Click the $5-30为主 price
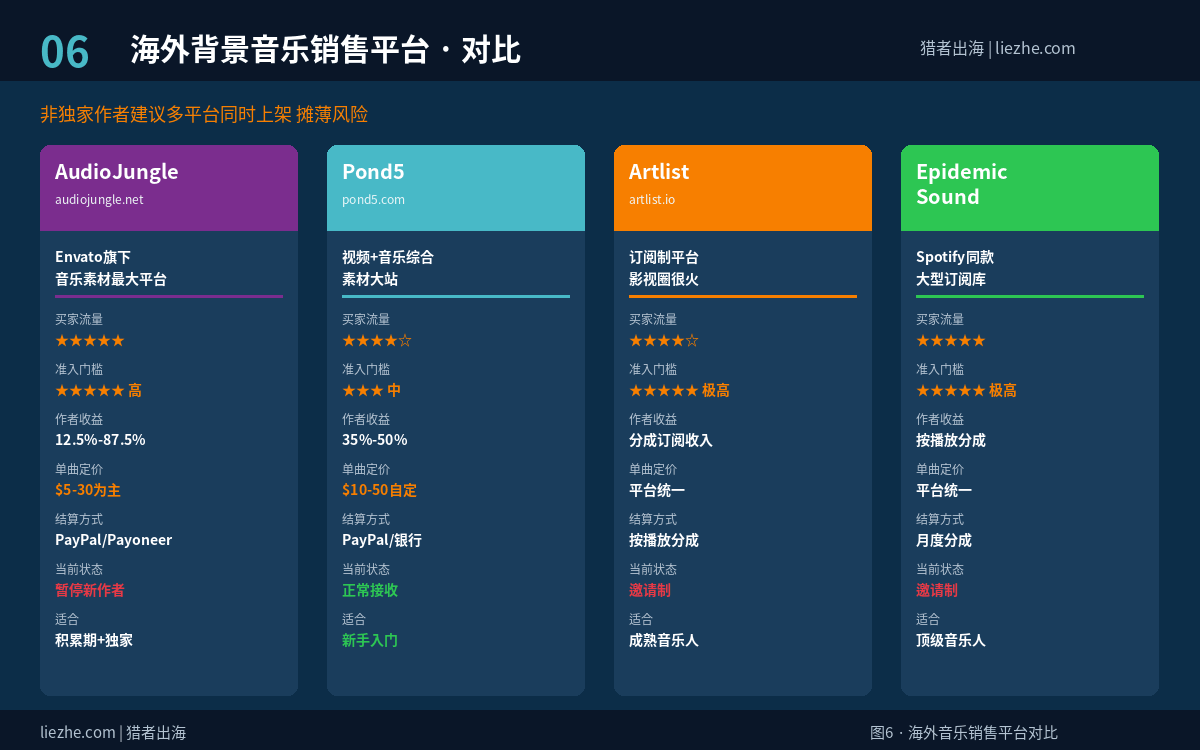The width and height of the screenshot is (1200, 750). click(88, 490)
